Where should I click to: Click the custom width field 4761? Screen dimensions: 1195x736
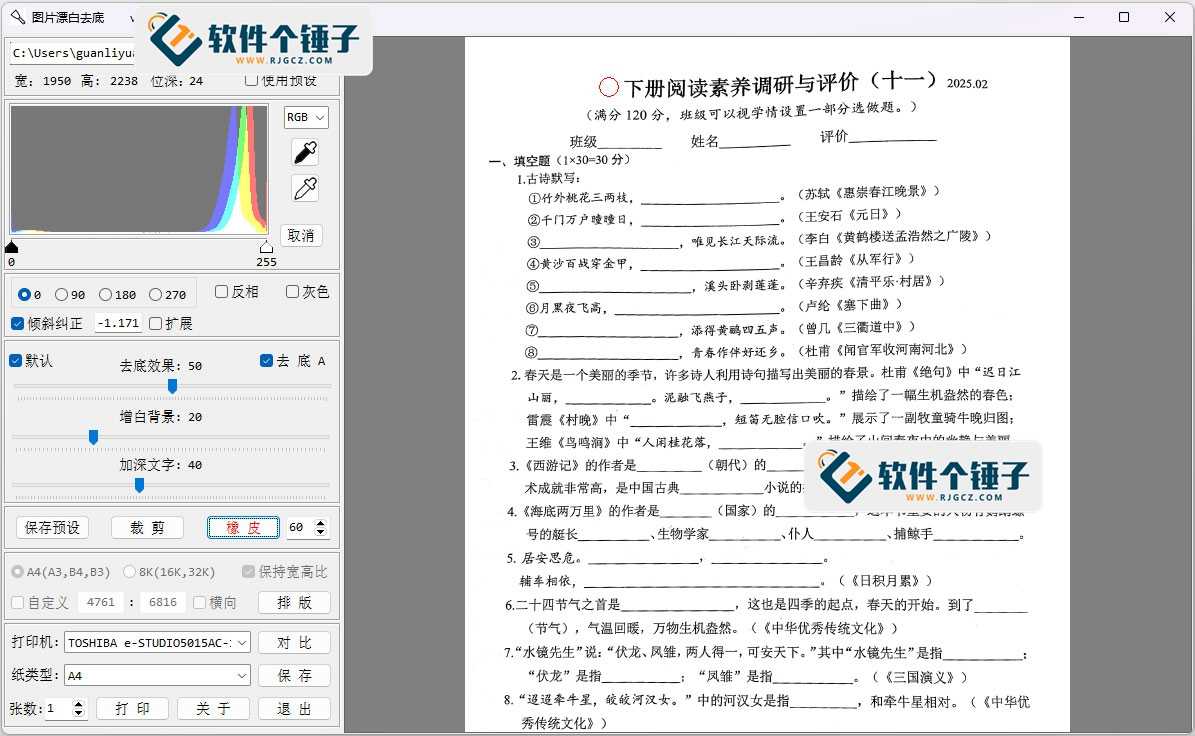(101, 603)
